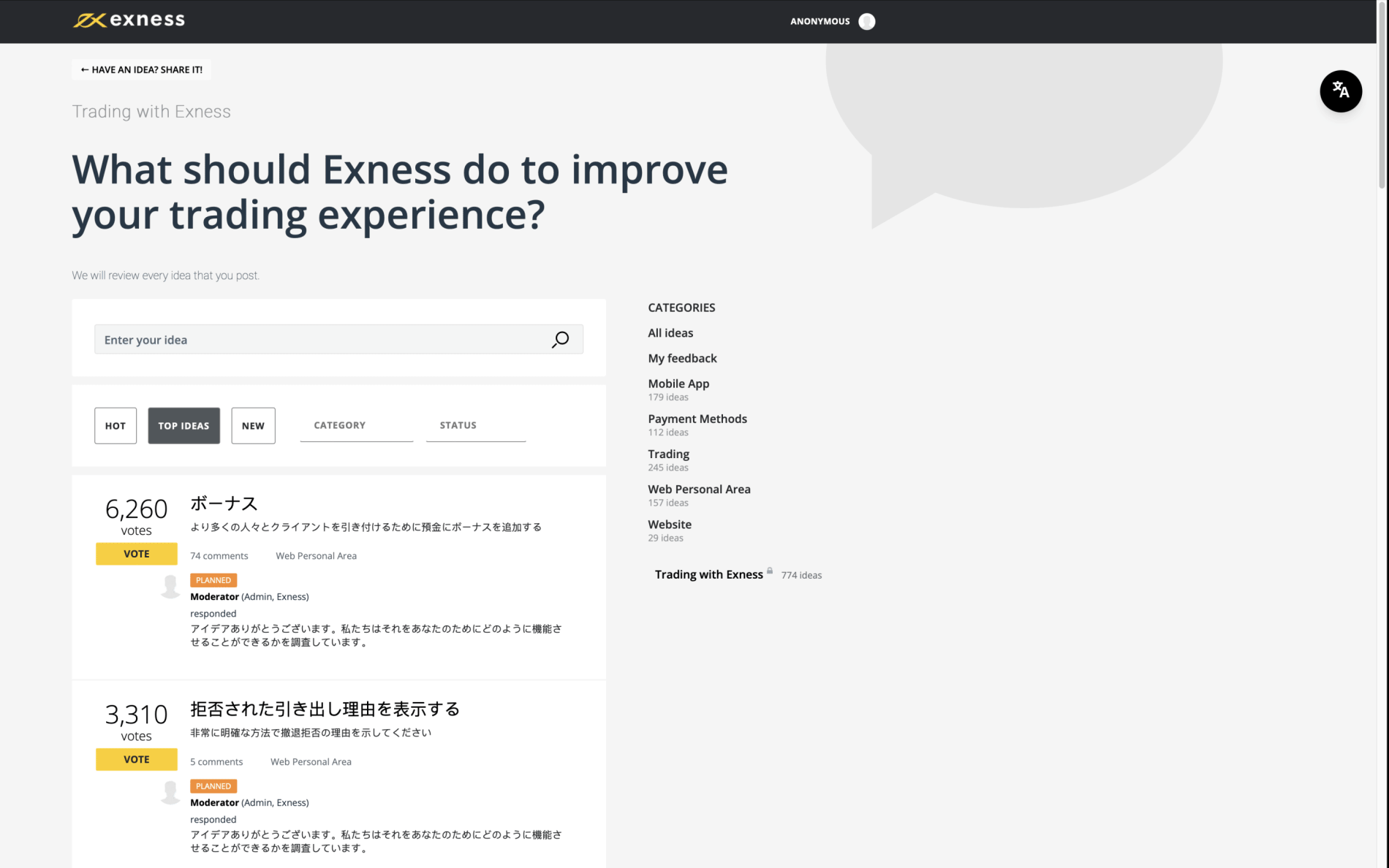Vote for the ボーナス idea
Screen dimensions: 1389x868
136,554
